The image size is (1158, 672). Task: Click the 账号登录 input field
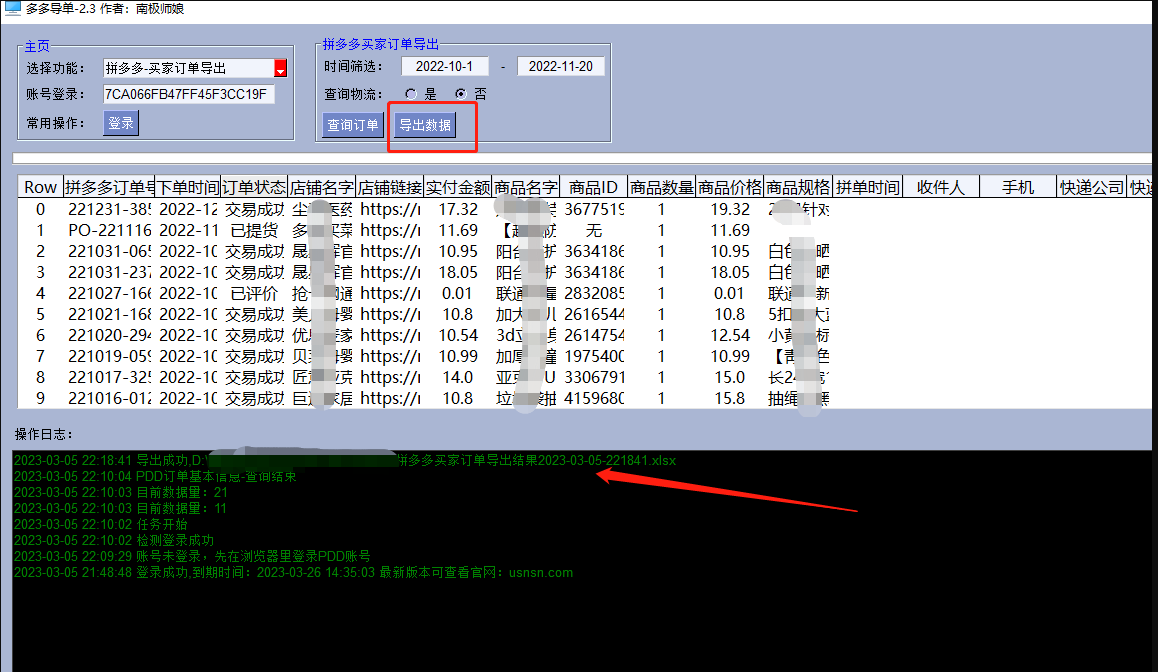pyautogui.click(x=188, y=95)
